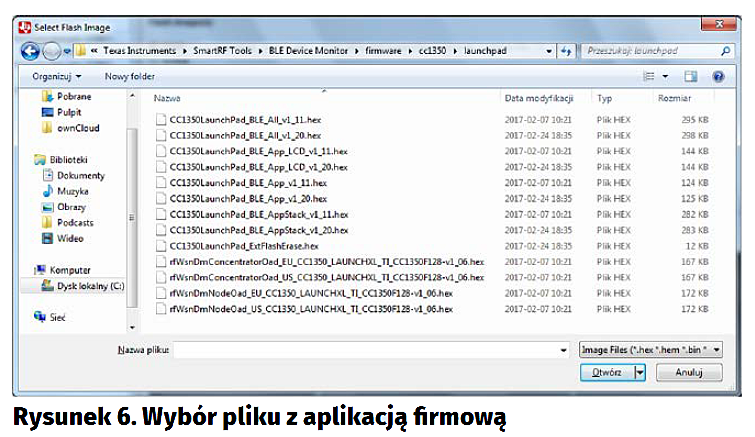
Task: Sort by Data modyfikacji column header
Action: point(538,99)
